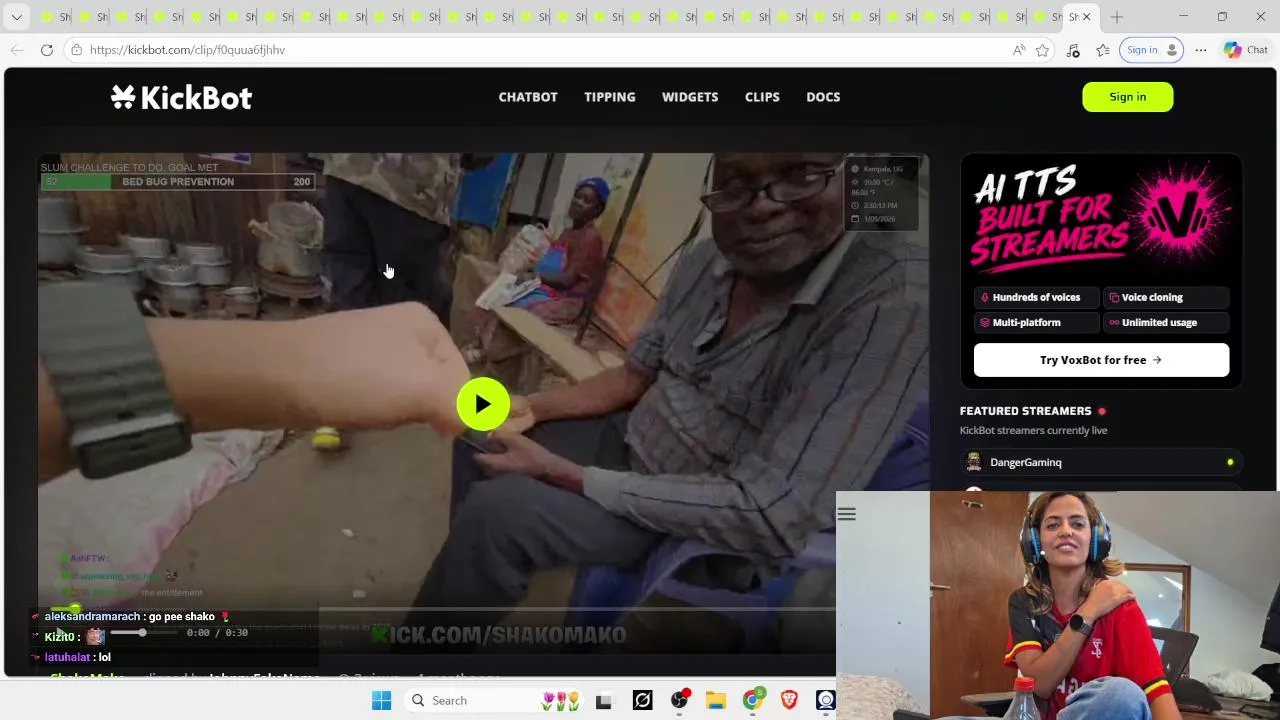Open File Explorer from taskbar
The width and height of the screenshot is (1280, 720).
point(716,700)
